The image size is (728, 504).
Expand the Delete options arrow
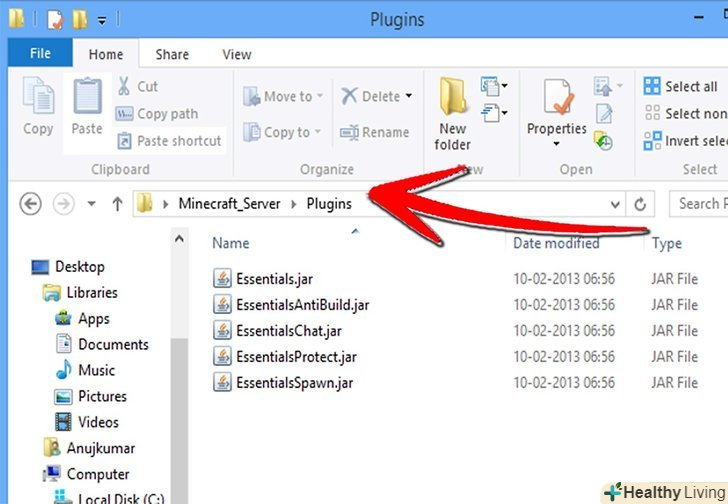coord(409,96)
